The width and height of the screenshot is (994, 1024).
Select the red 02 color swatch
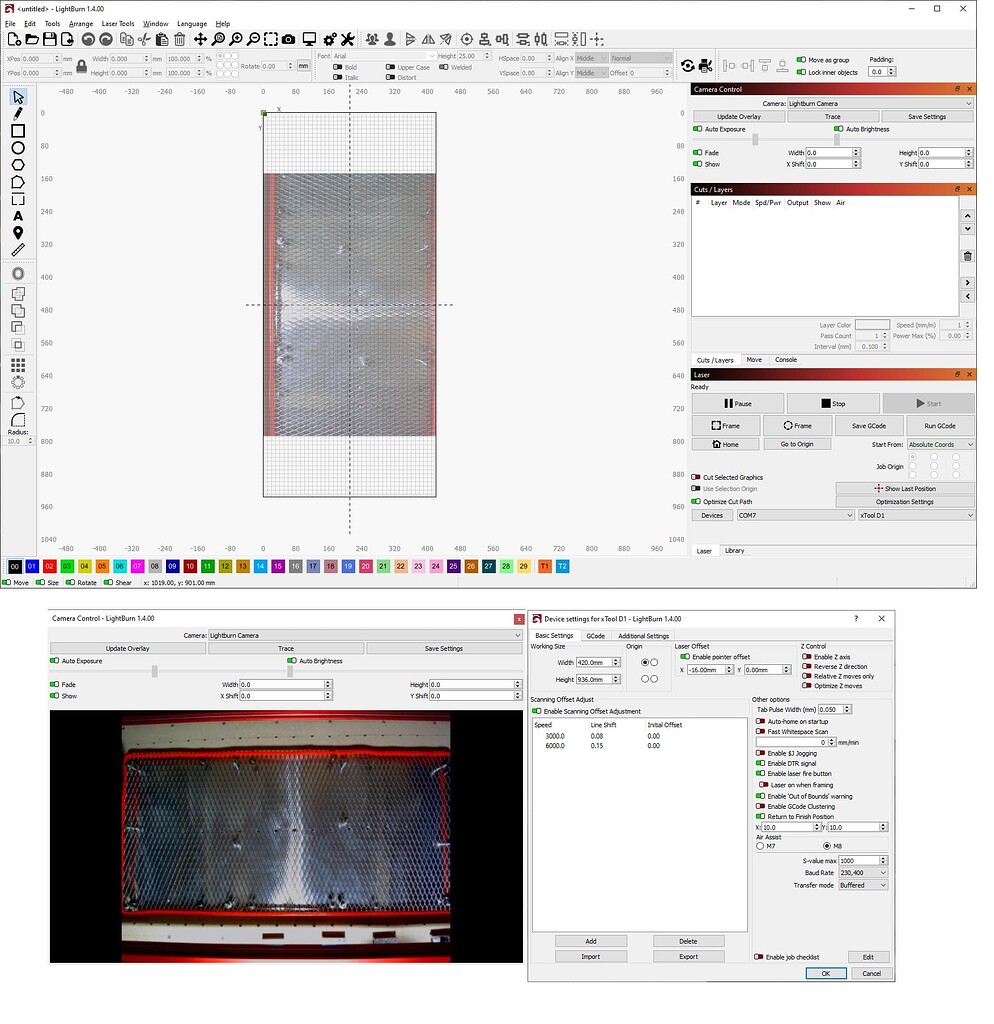tap(49, 566)
